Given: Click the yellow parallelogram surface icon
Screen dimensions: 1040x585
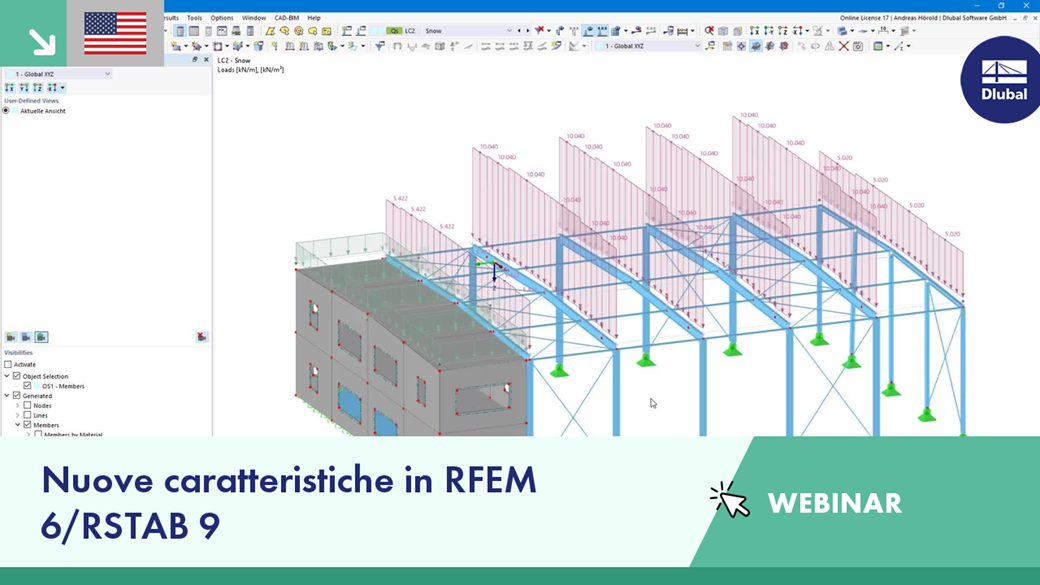Looking at the screenshot, I should coord(270,31).
